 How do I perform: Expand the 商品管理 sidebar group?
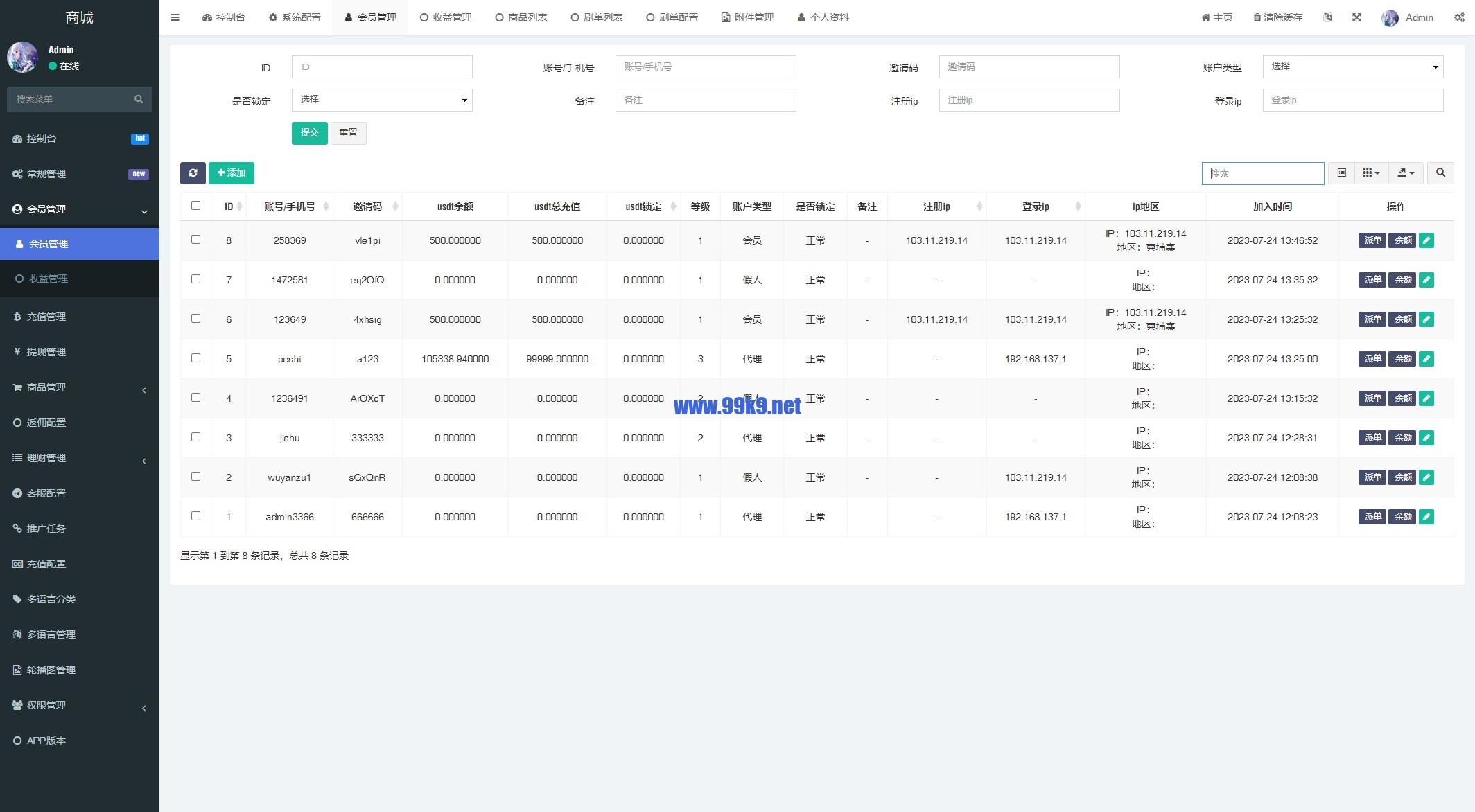point(80,387)
